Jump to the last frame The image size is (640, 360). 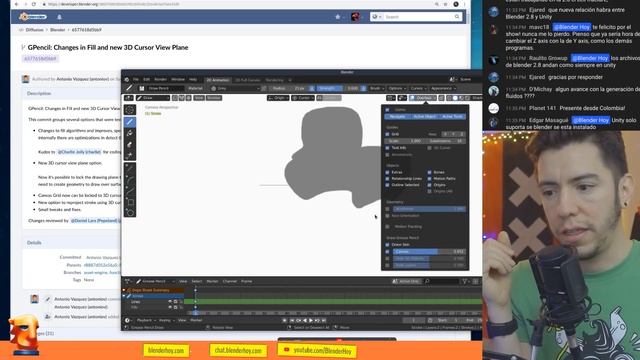point(324,320)
